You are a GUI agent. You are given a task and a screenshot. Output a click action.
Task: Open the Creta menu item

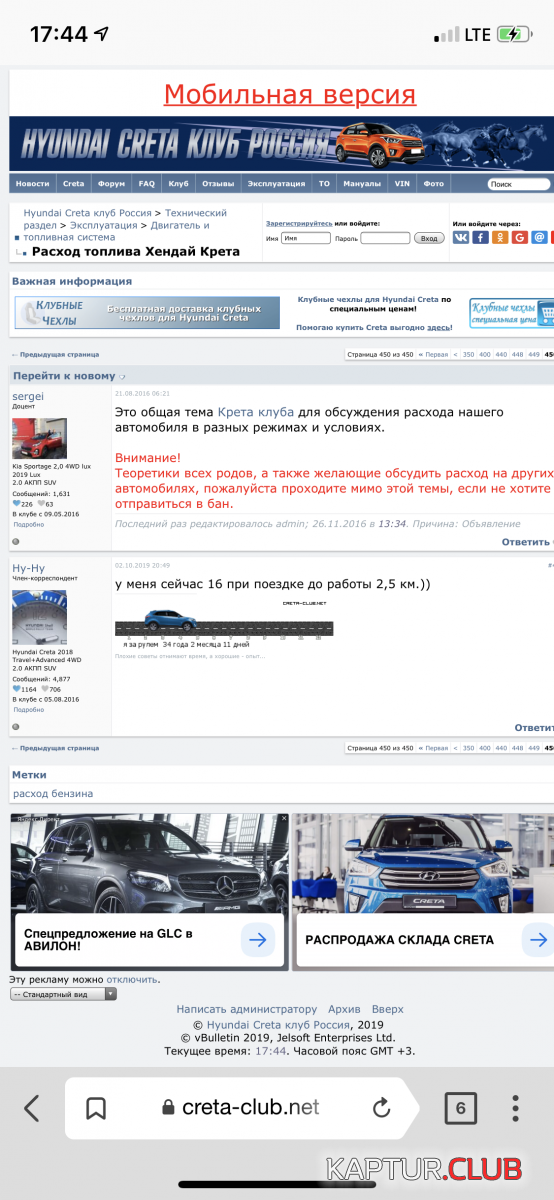[74, 184]
